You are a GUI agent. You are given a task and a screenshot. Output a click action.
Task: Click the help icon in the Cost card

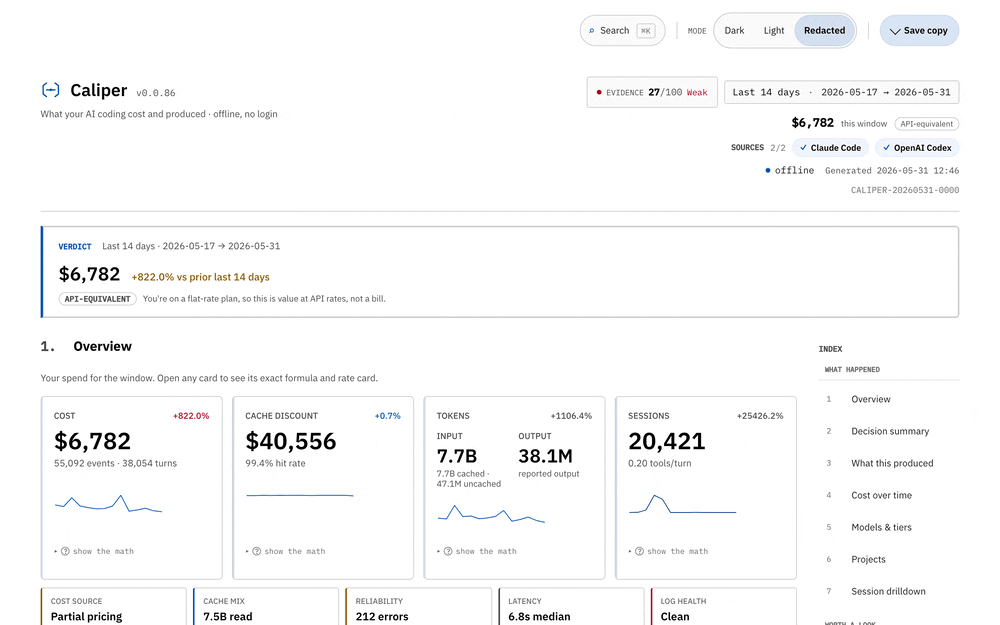(x=65, y=551)
